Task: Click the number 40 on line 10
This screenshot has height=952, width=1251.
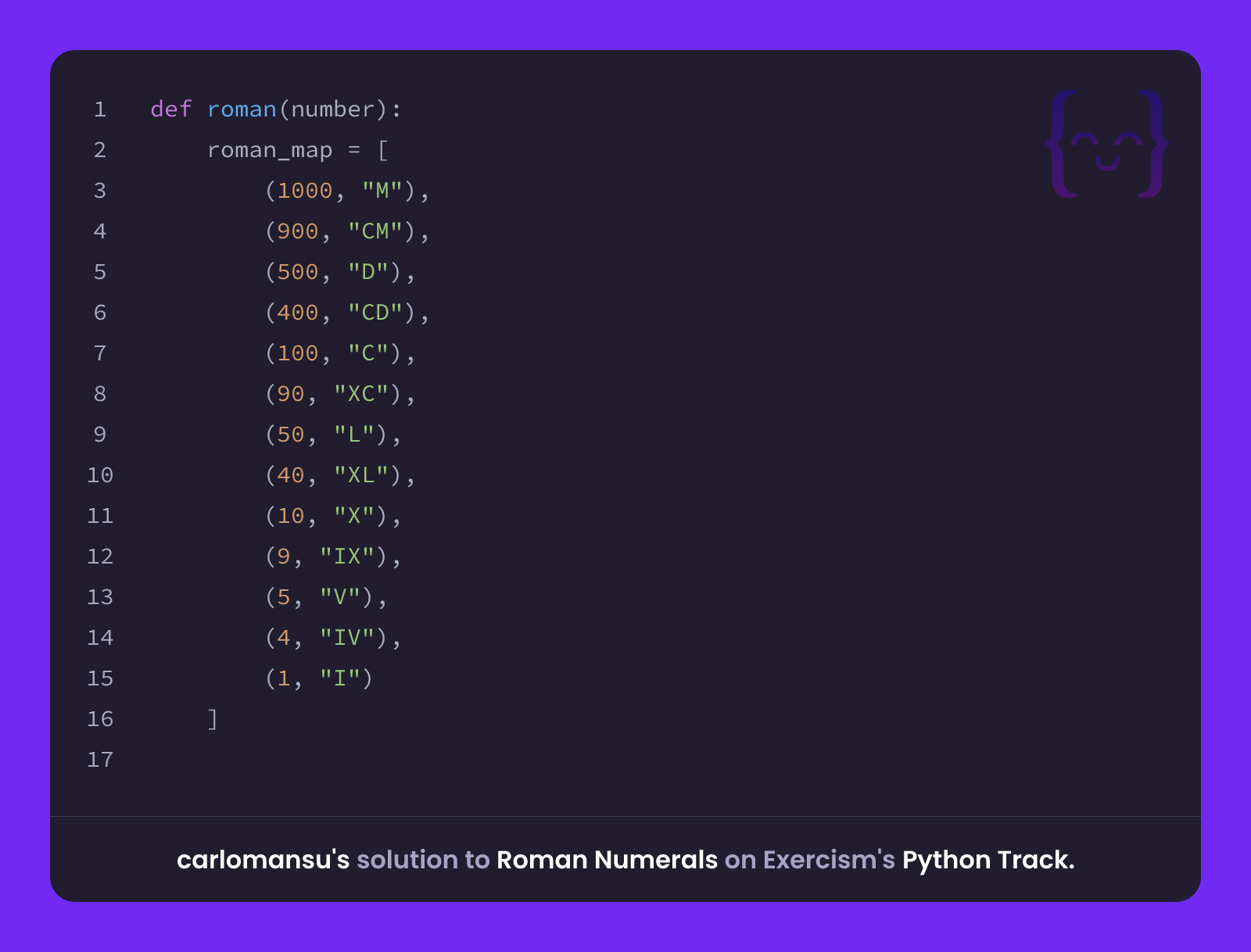Action: click(x=291, y=475)
